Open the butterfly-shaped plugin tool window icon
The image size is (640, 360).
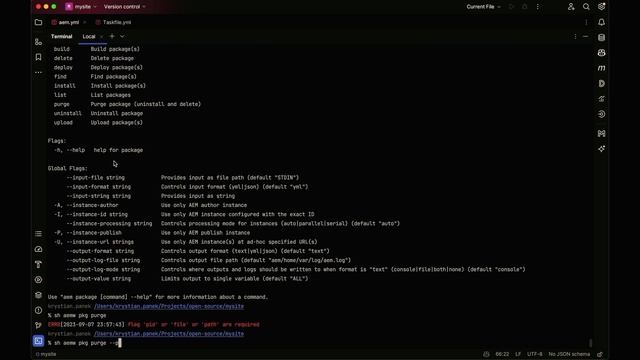coord(601,133)
